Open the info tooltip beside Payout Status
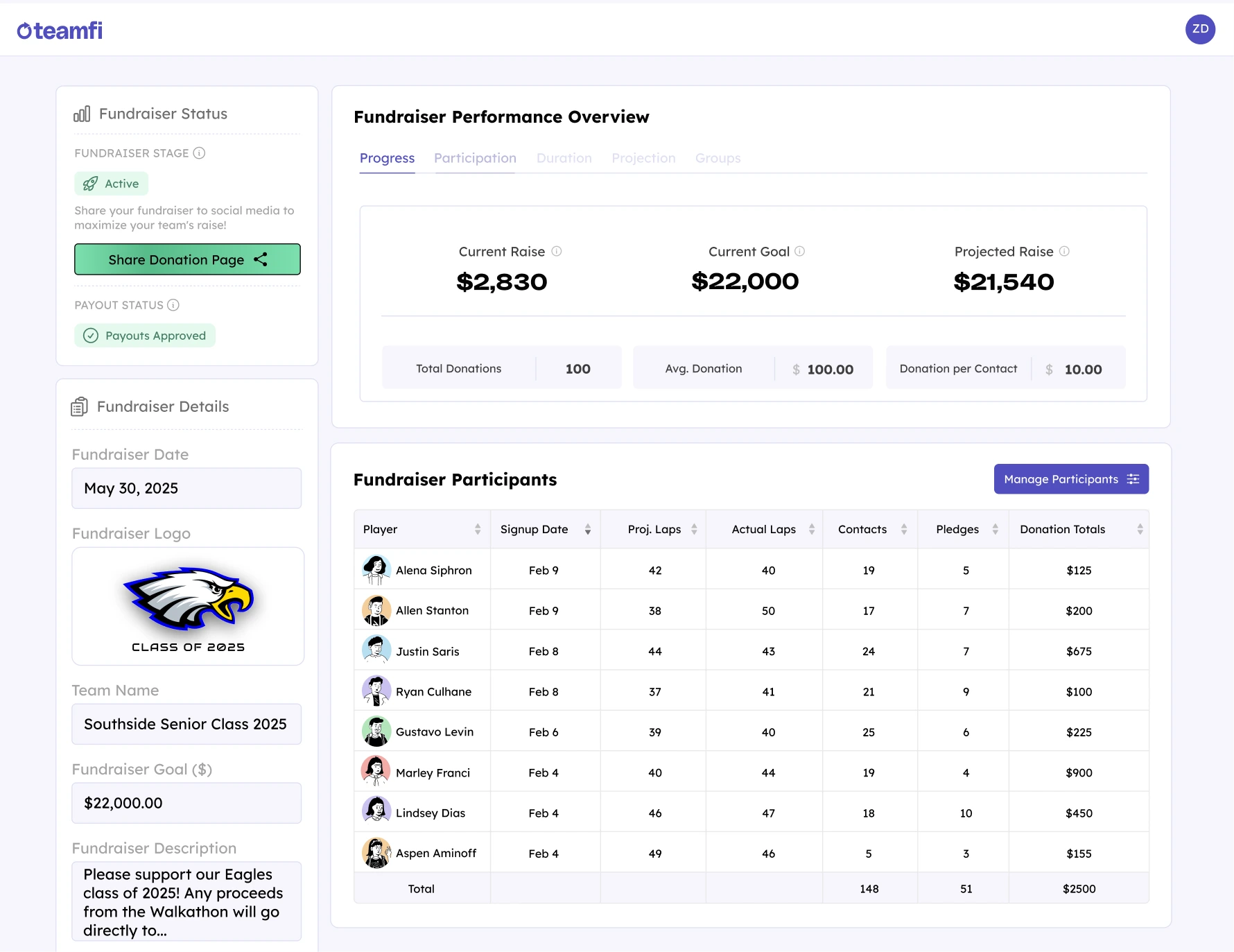This screenshot has width=1234, height=952. pyautogui.click(x=173, y=304)
